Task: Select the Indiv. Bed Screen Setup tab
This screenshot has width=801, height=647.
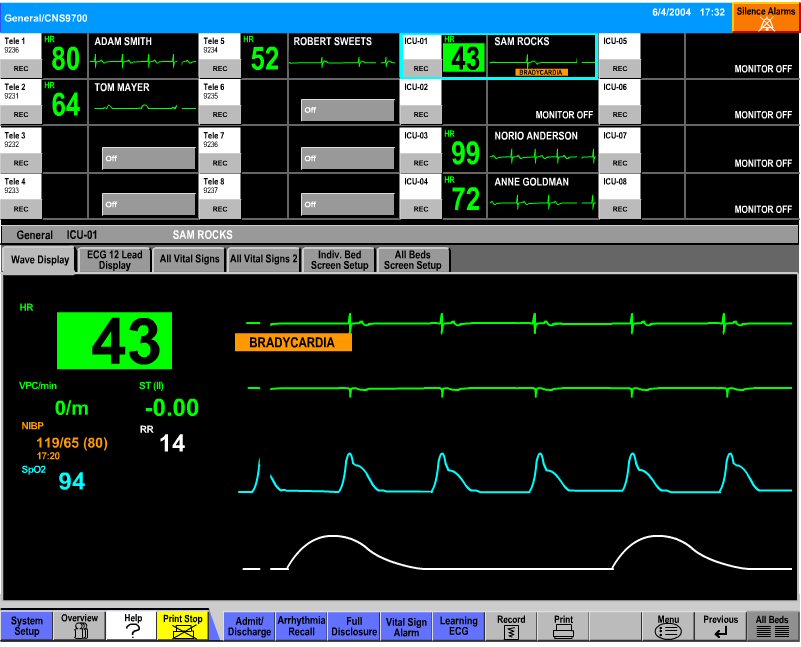Action: [339, 260]
